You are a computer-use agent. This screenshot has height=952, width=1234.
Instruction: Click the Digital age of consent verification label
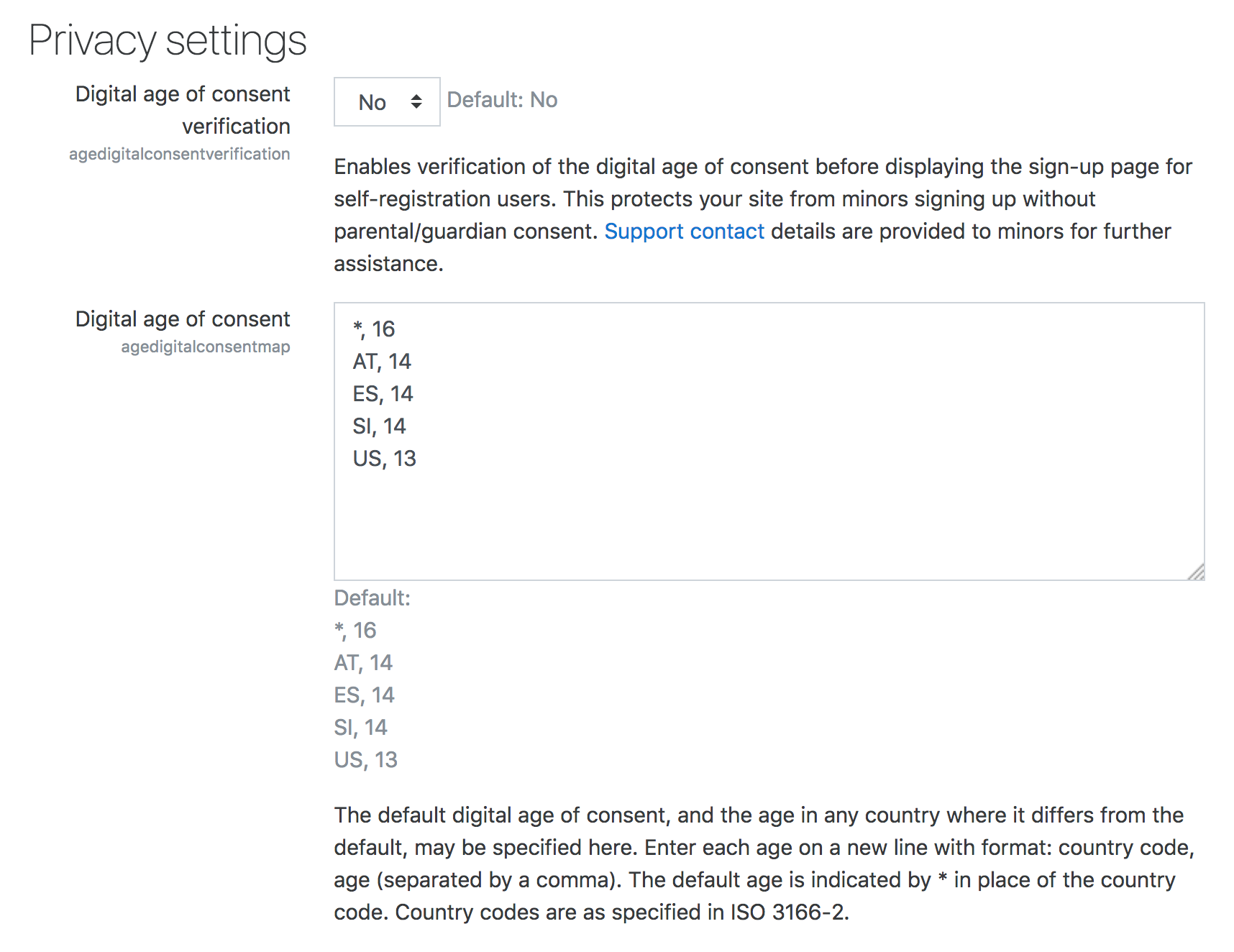pos(183,110)
